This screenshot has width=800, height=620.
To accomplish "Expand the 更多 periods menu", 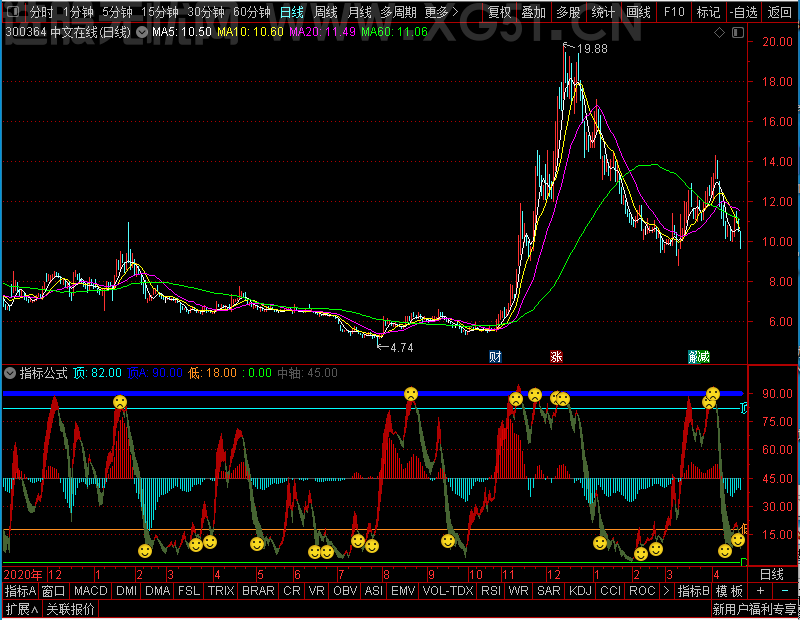I will click(x=441, y=12).
